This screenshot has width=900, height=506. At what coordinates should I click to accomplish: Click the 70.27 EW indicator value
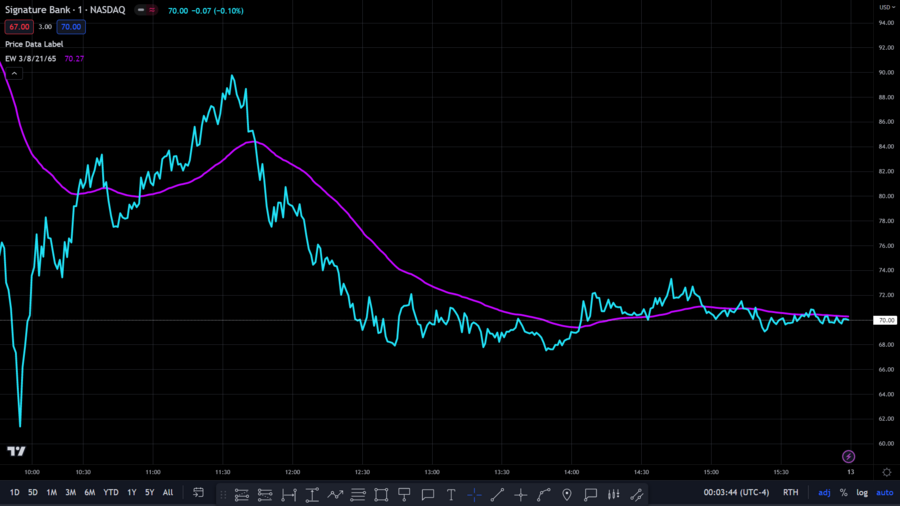[74, 59]
